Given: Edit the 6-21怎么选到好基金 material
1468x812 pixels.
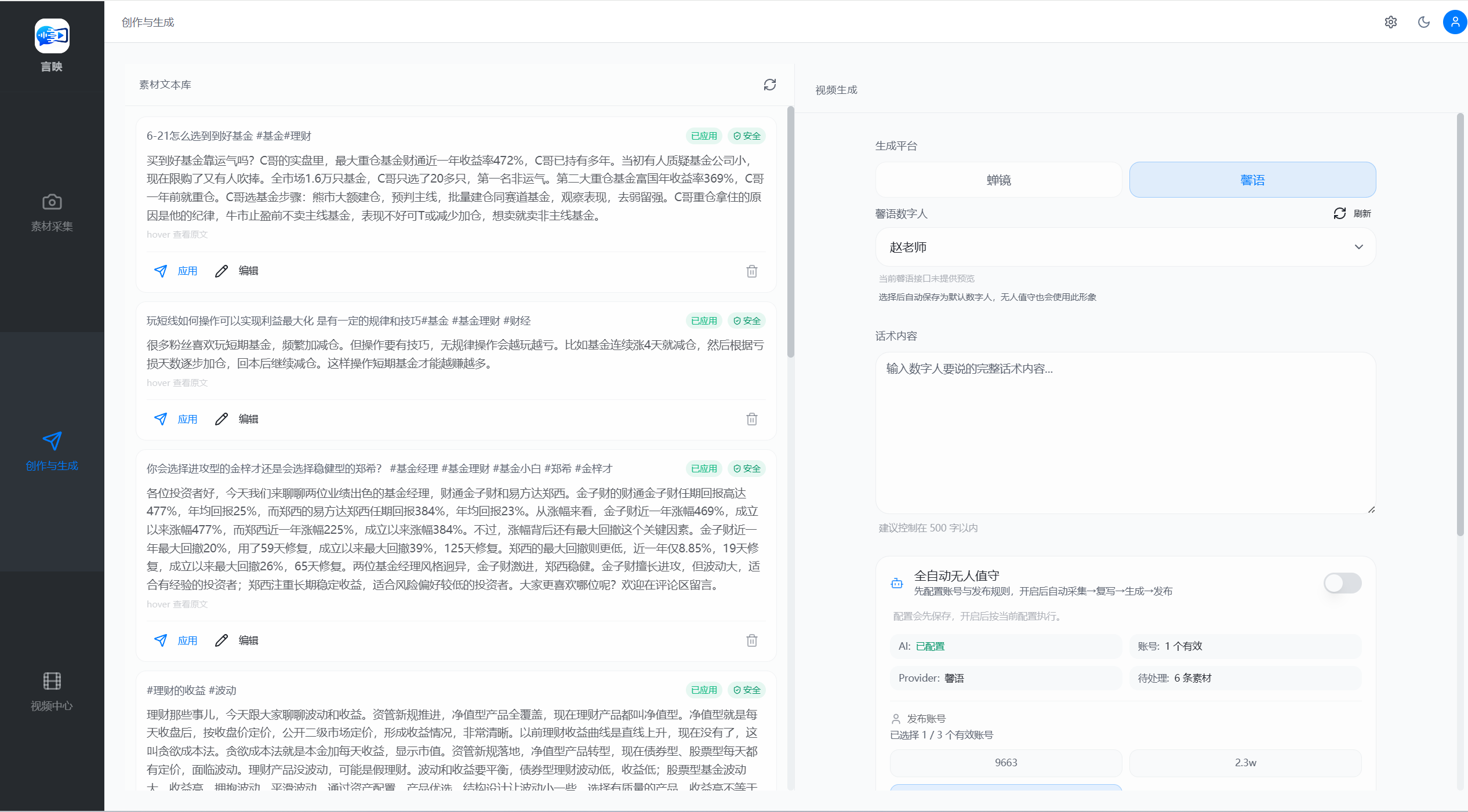Looking at the screenshot, I should [x=237, y=271].
